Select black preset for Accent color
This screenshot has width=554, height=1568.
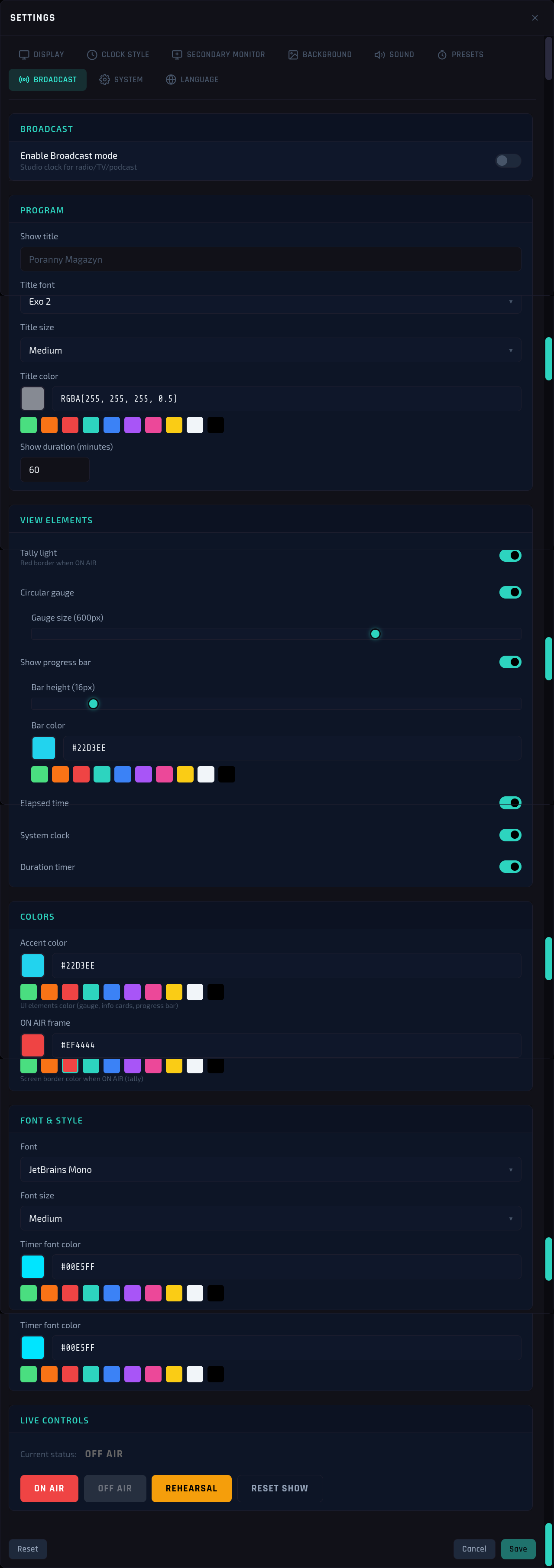[216, 992]
